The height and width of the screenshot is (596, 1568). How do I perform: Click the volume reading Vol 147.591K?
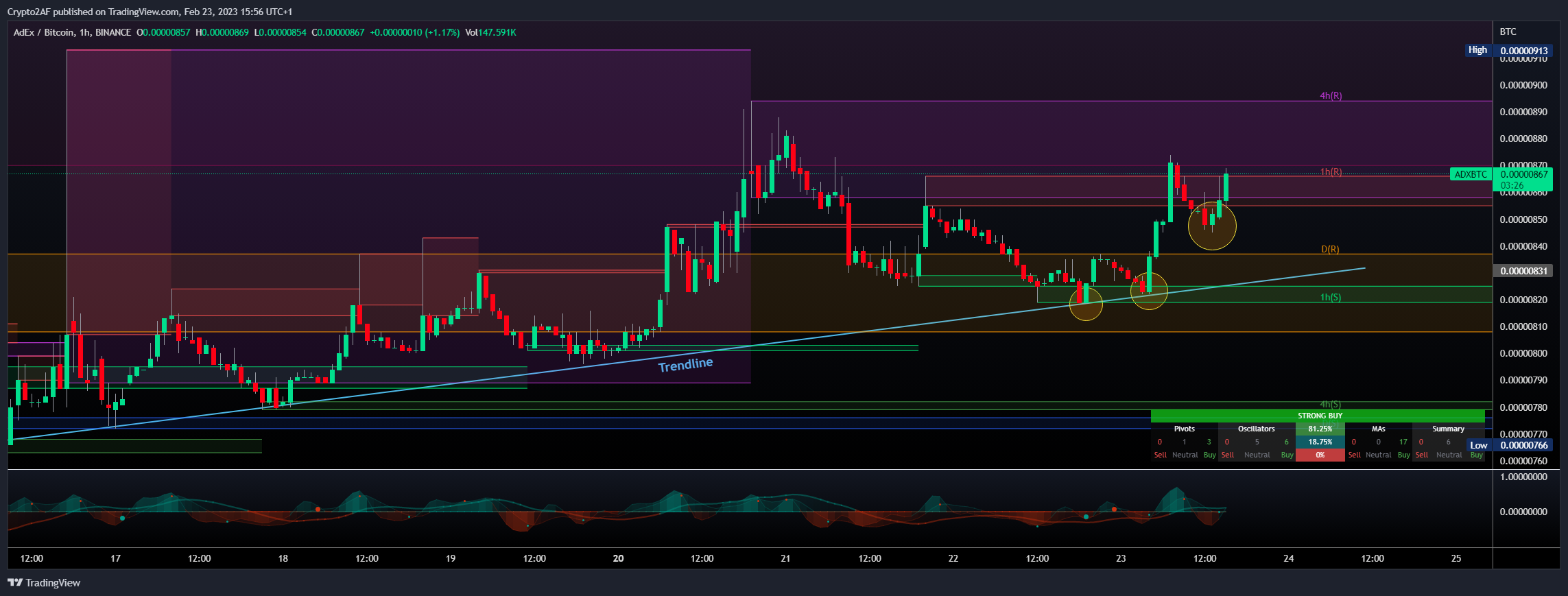(490, 32)
